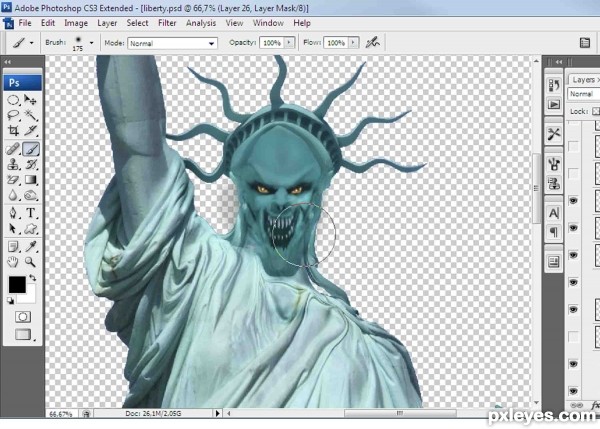Click the horizontal scrollbar thumb
This screenshot has width=600, height=429.
pyautogui.click(x=400, y=413)
